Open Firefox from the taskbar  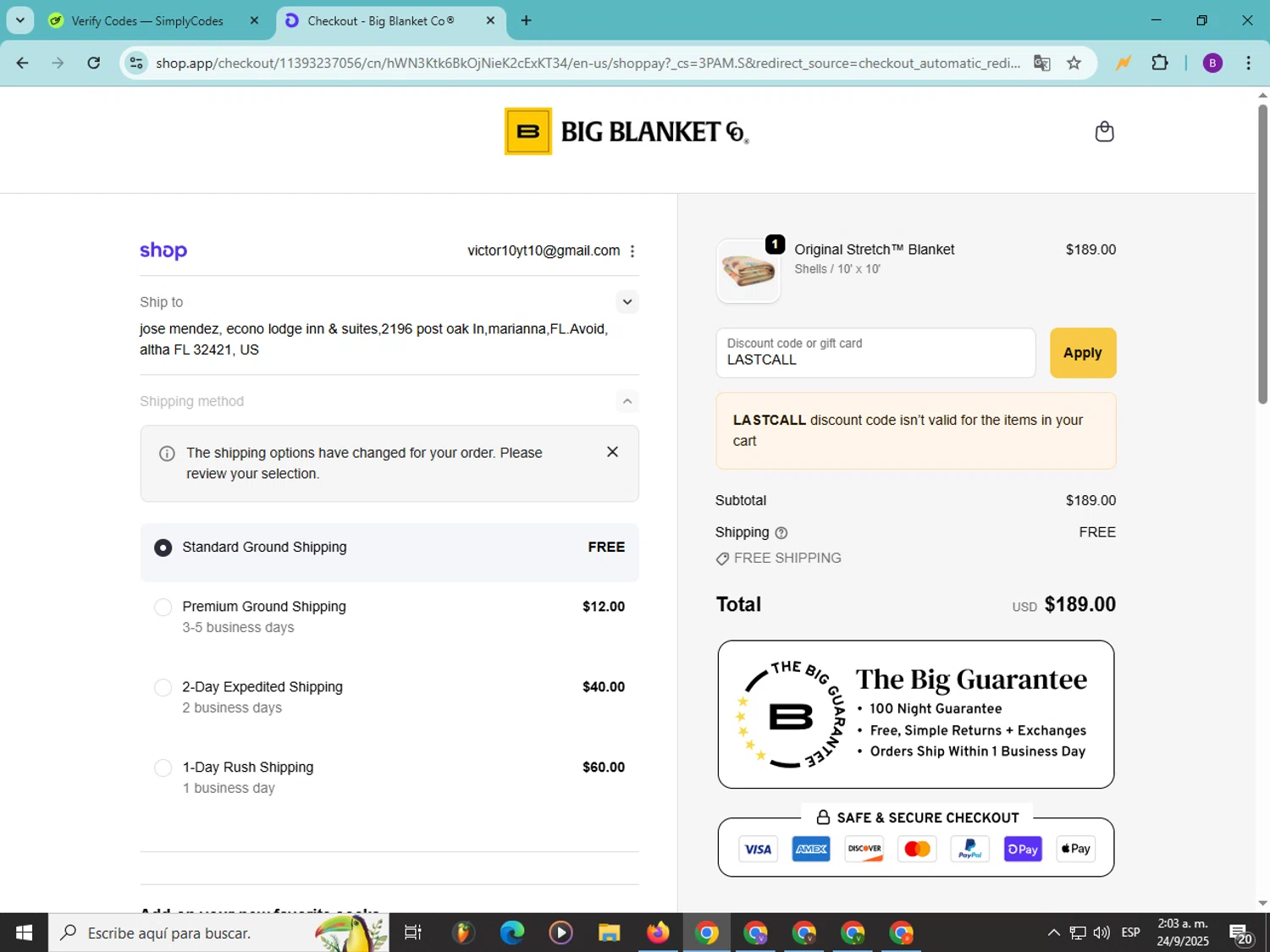pos(657,933)
